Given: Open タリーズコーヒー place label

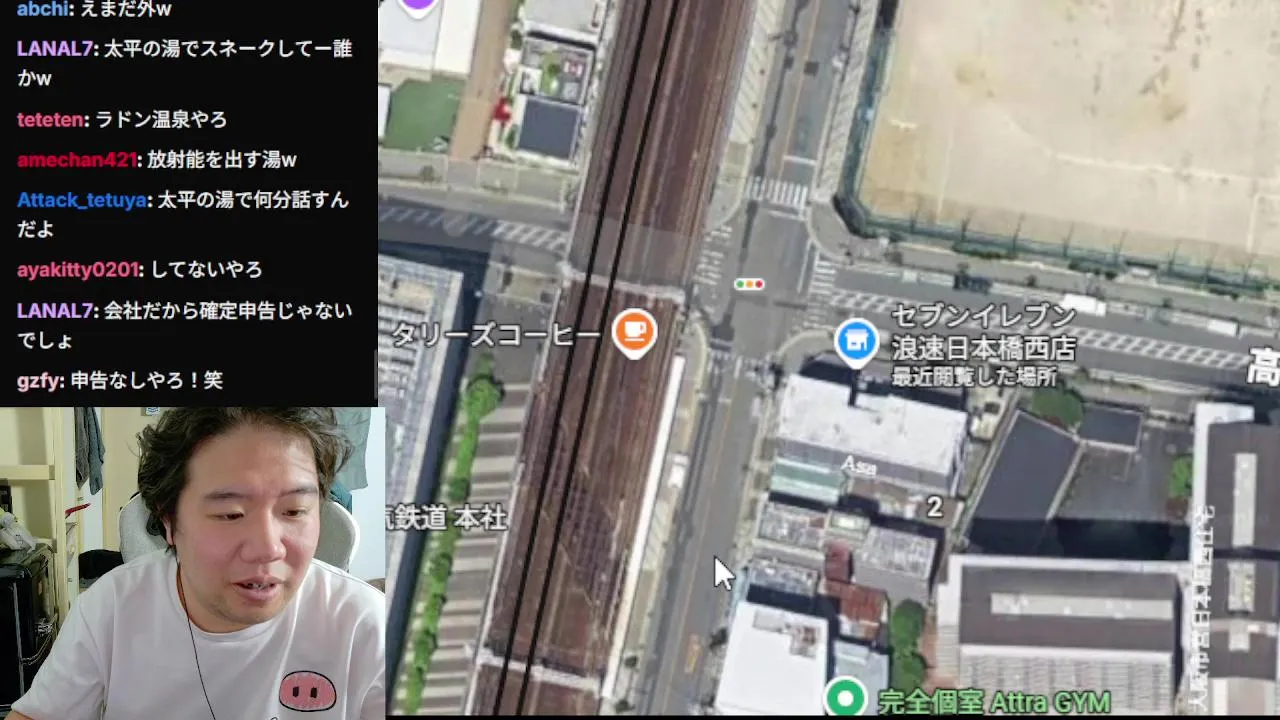Looking at the screenshot, I should coord(497,335).
